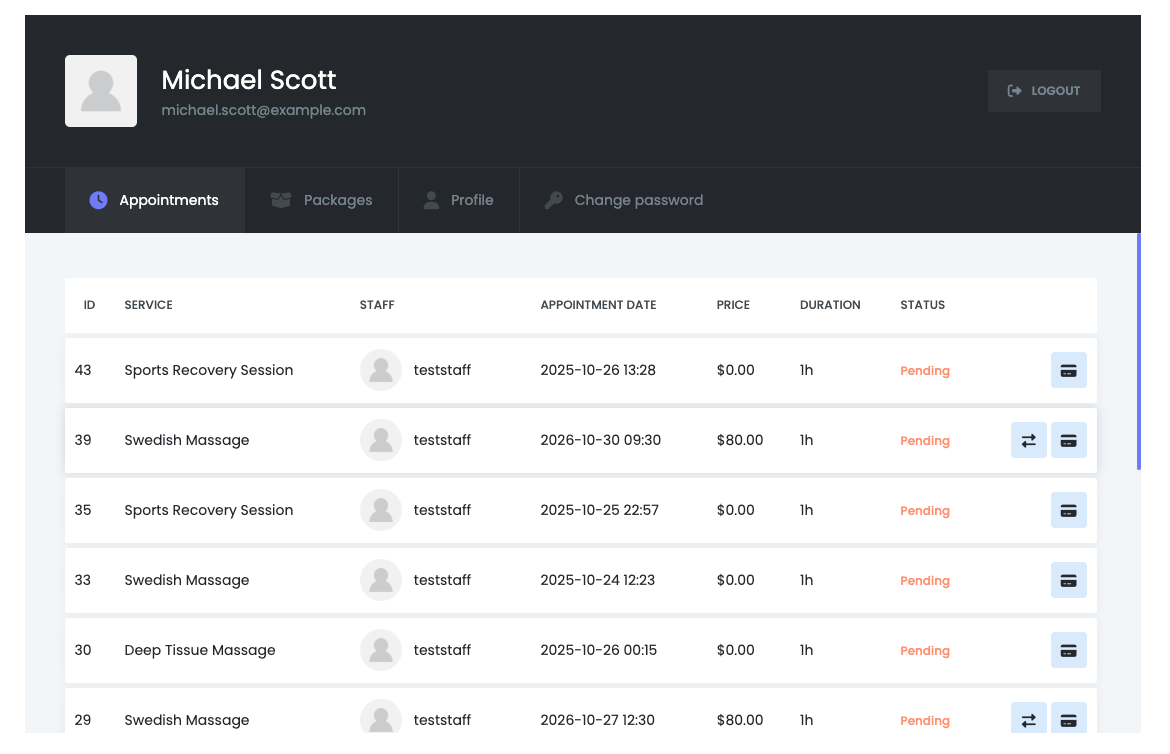Click staff avatar in appointment 43 row

pos(381,370)
